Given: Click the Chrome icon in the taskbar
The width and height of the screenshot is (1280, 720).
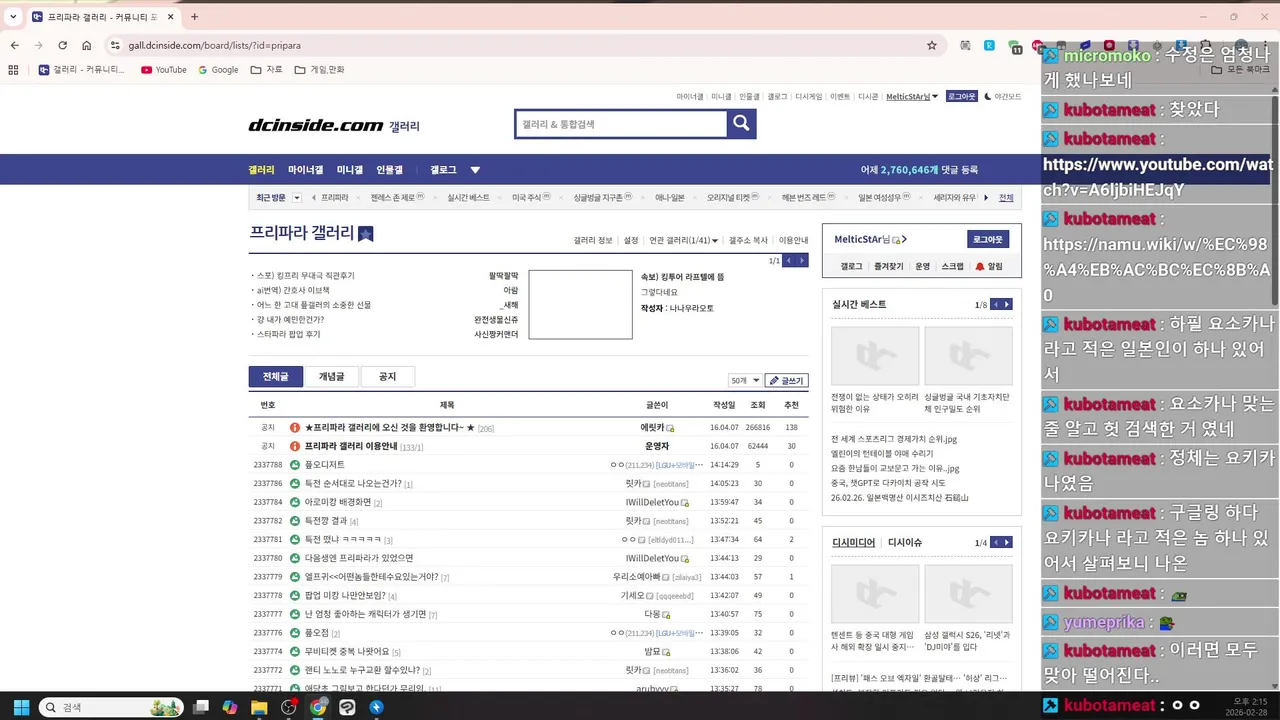Looking at the screenshot, I should pos(318,707).
